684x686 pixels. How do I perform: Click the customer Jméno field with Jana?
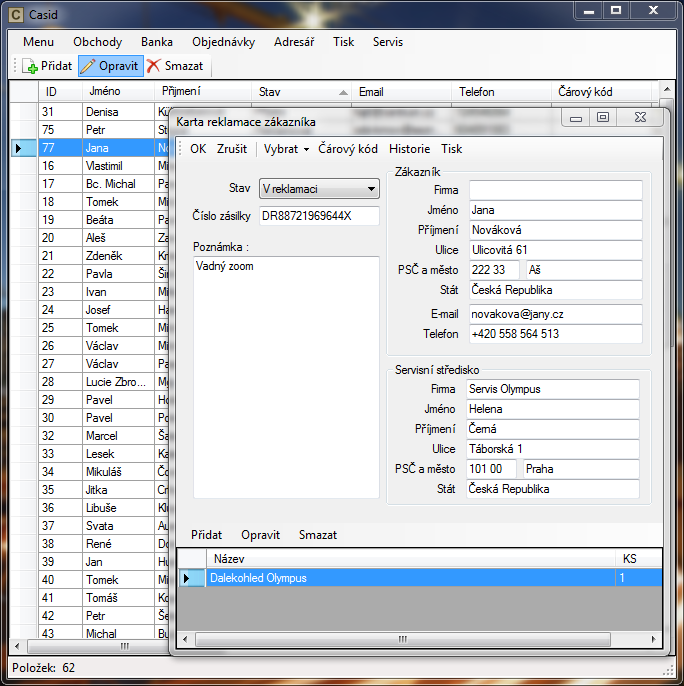[556, 210]
